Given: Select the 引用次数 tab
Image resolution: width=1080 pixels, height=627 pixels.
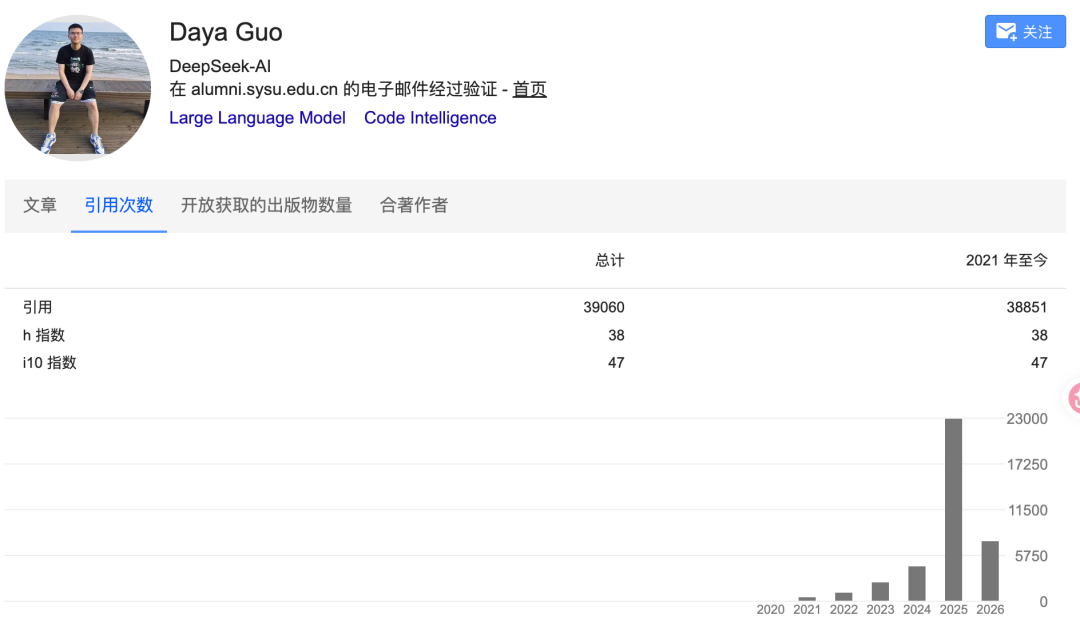Looking at the screenshot, I should [118, 205].
